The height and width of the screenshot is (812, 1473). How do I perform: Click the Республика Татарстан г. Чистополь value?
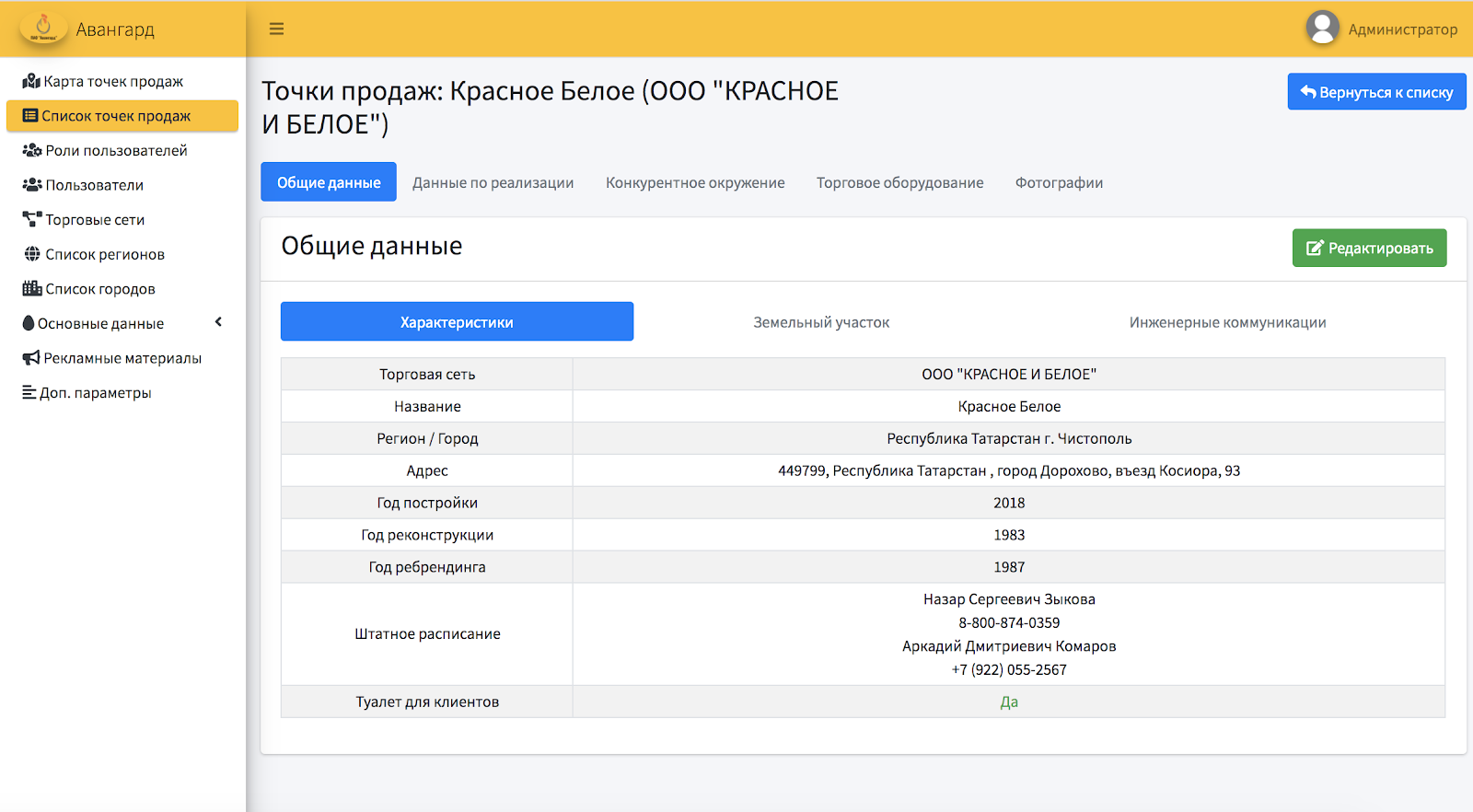coord(1009,439)
